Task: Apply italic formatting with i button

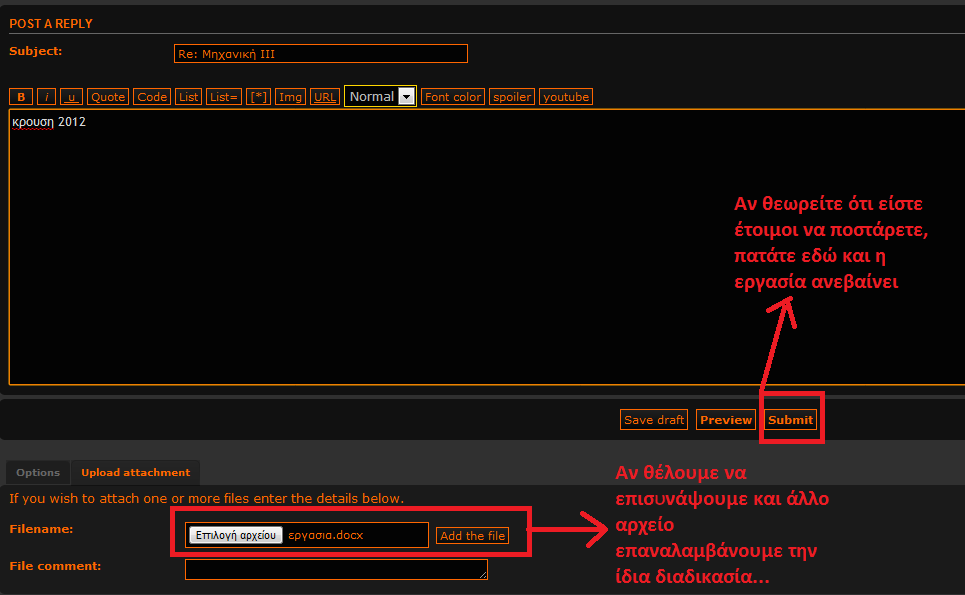Action: point(47,97)
